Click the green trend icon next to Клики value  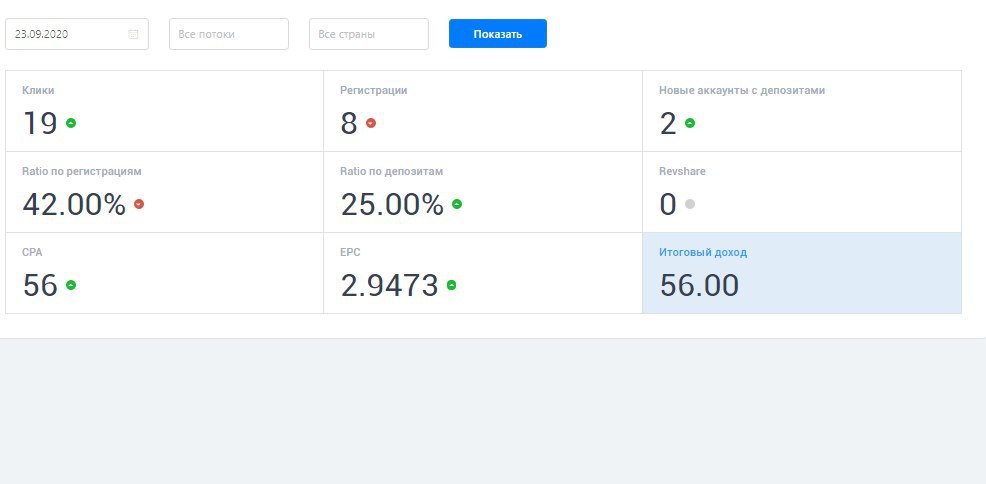71,123
